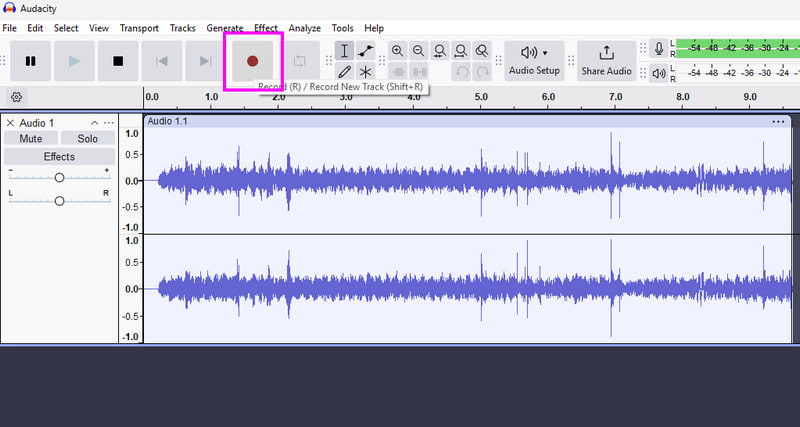Open the Select menu
This screenshot has height=427, width=800.
[x=66, y=28]
